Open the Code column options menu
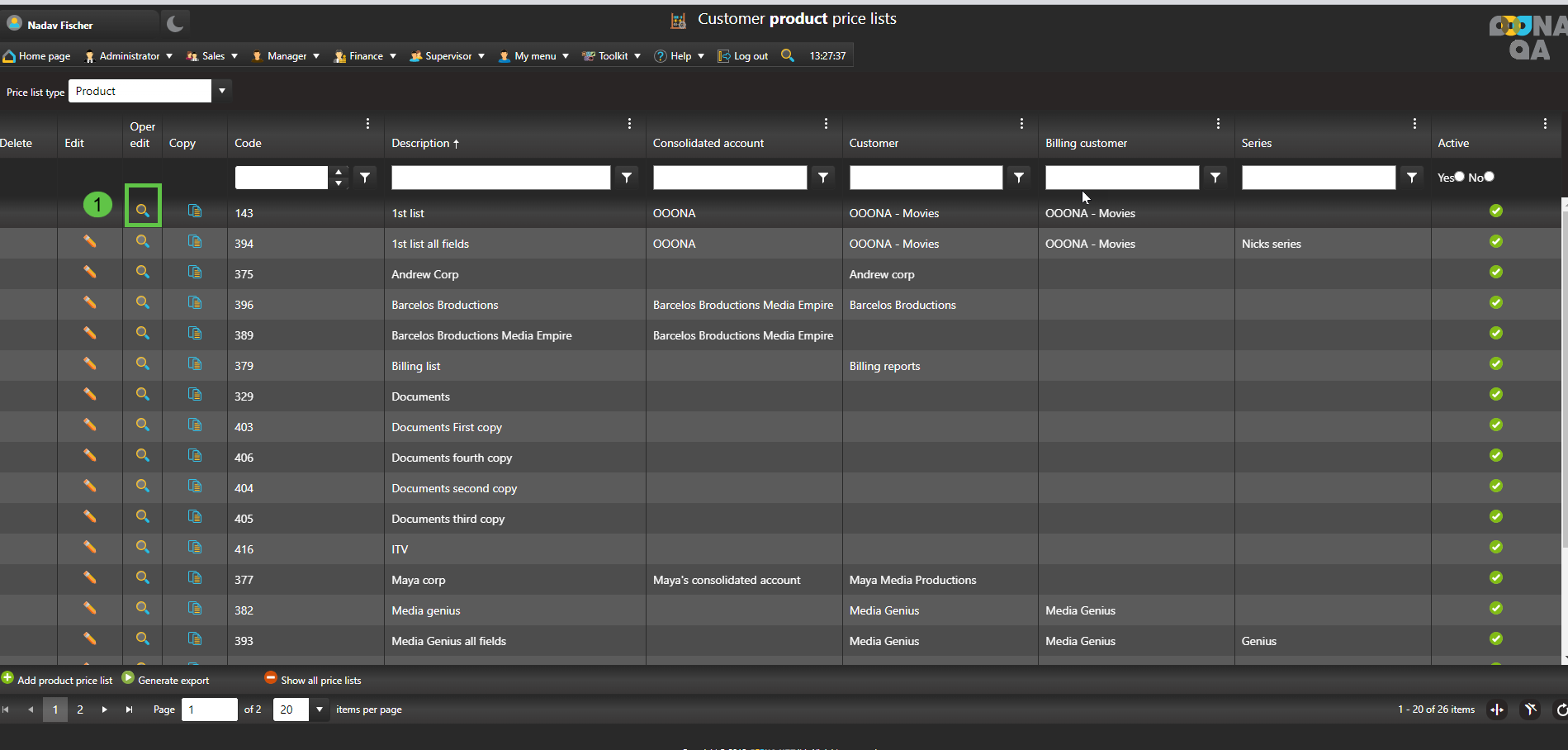The height and width of the screenshot is (750, 1568). [367, 124]
